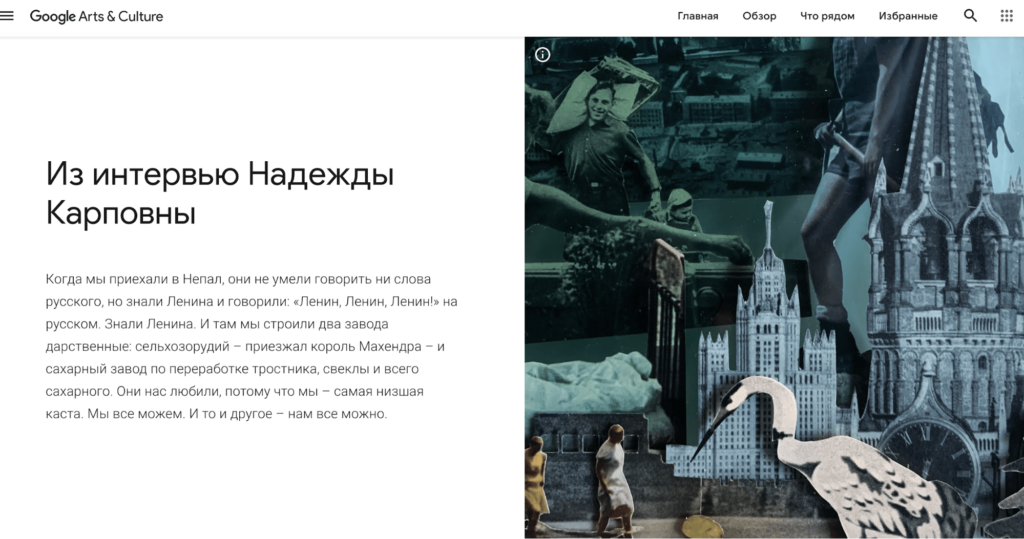Open the Избранные section
Screen dimensions: 1024x539
click(907, 16)
